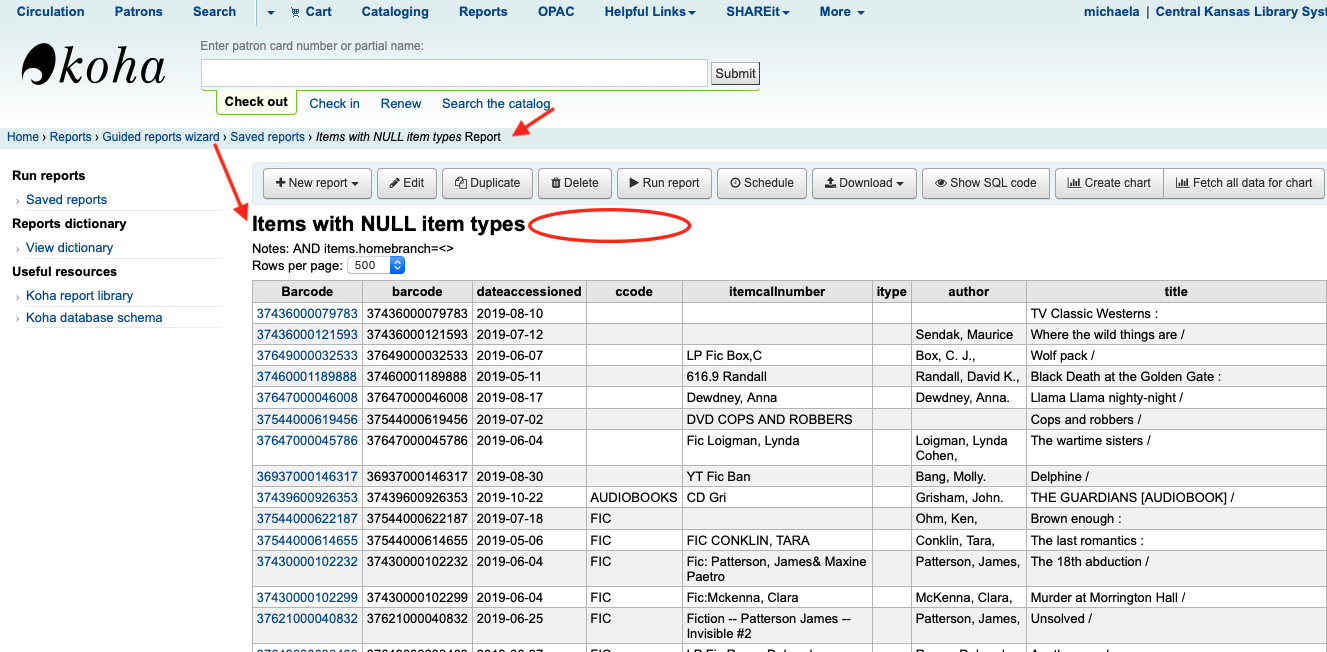Show SQL code for report

point(985,183)
